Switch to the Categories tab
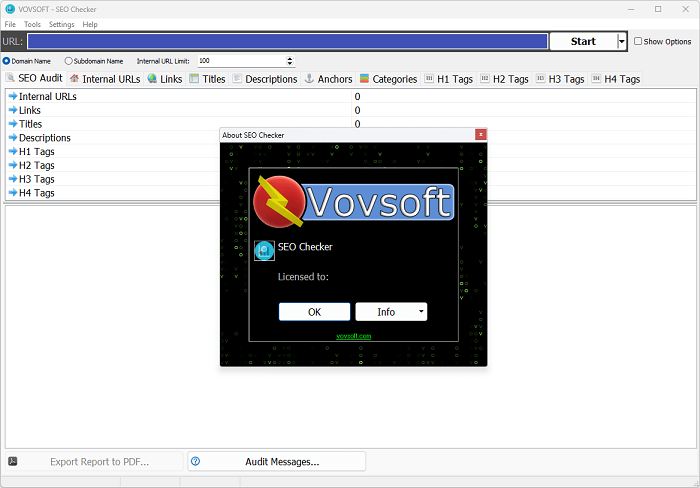 388,79
